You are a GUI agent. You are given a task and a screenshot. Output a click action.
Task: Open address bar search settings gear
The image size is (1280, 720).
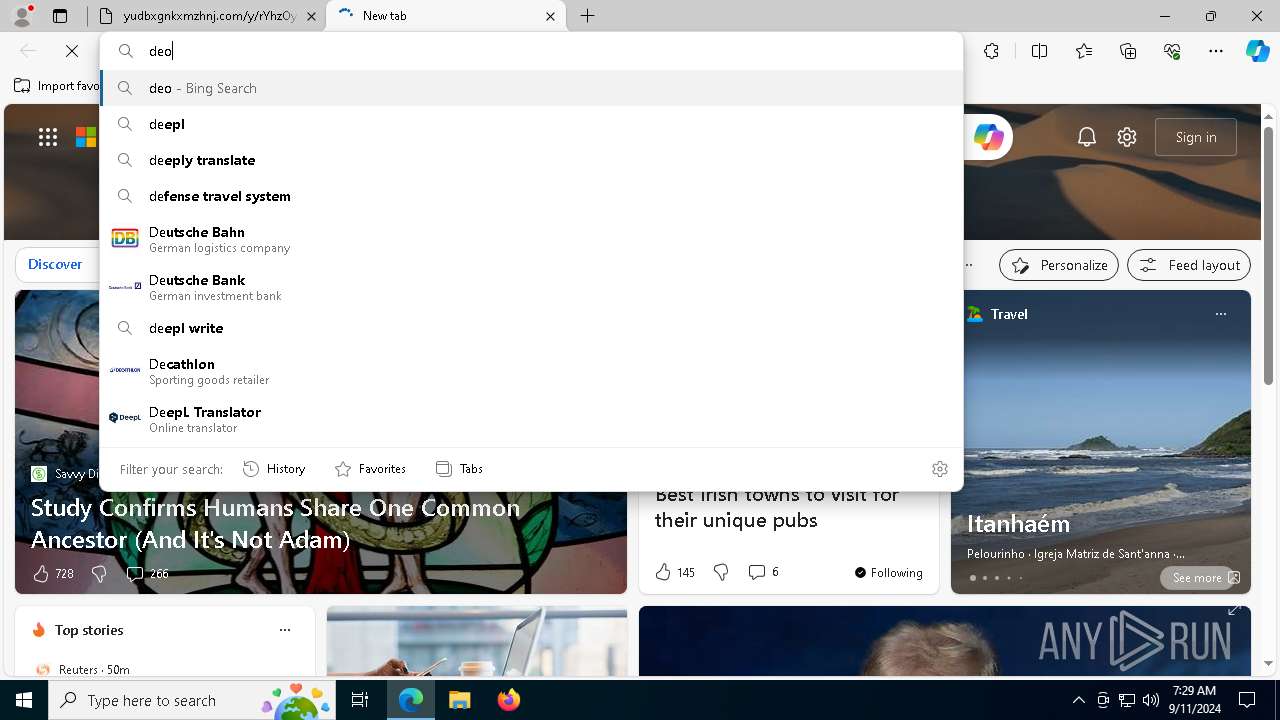tap(939, 469)
